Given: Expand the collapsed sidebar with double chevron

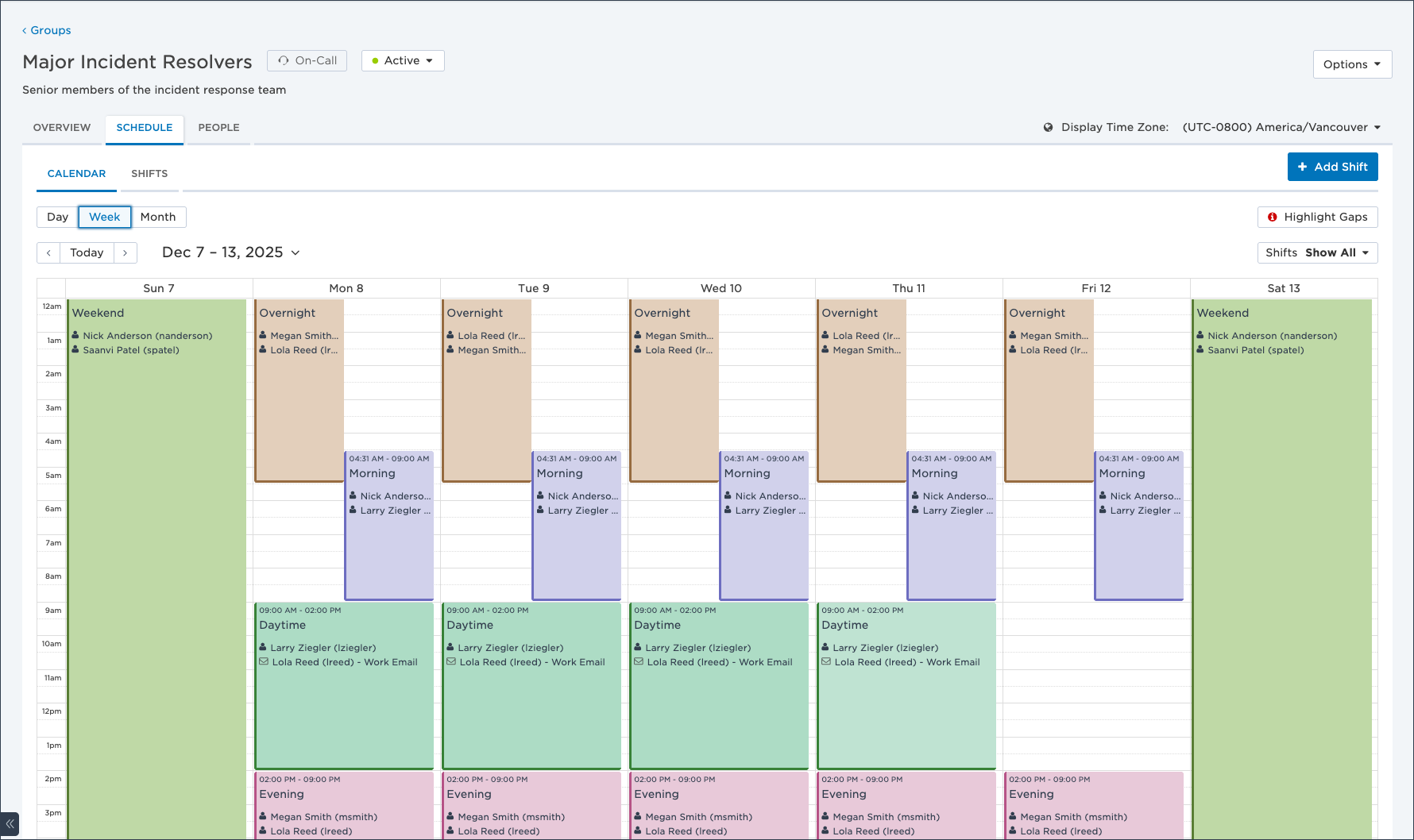Looking at the screenshot, I should point(10,824).
